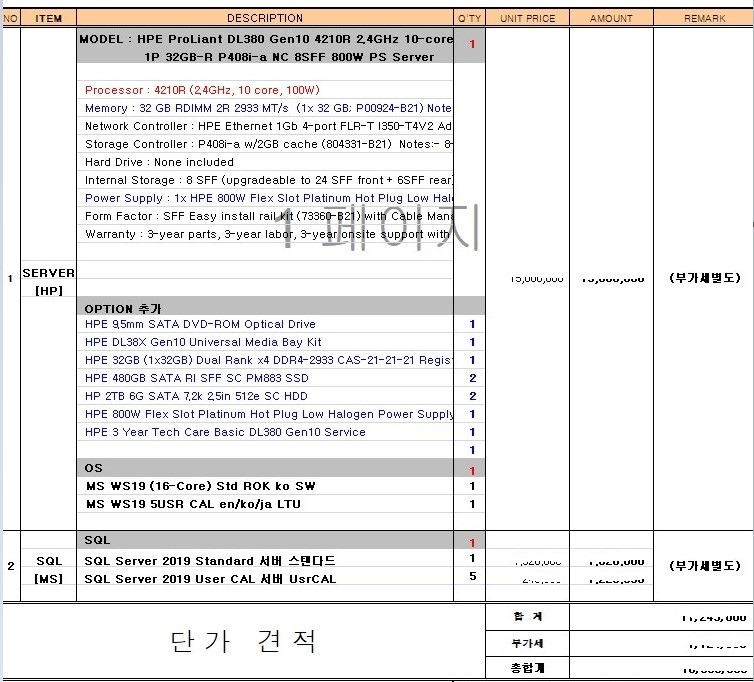
Task: Select the server row (부가세별도) remark
Action: click(704, 278)
